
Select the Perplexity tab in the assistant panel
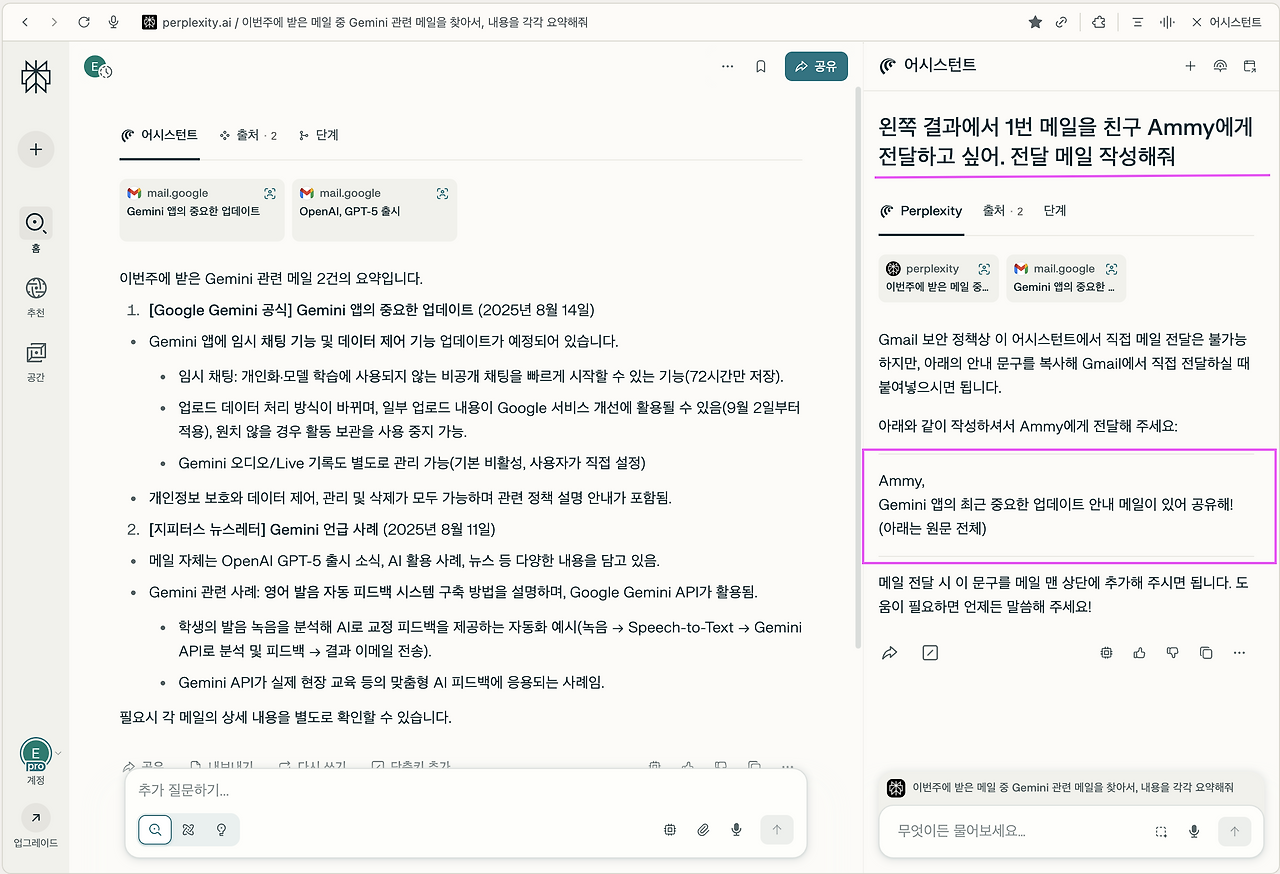(x=921, y=211)
